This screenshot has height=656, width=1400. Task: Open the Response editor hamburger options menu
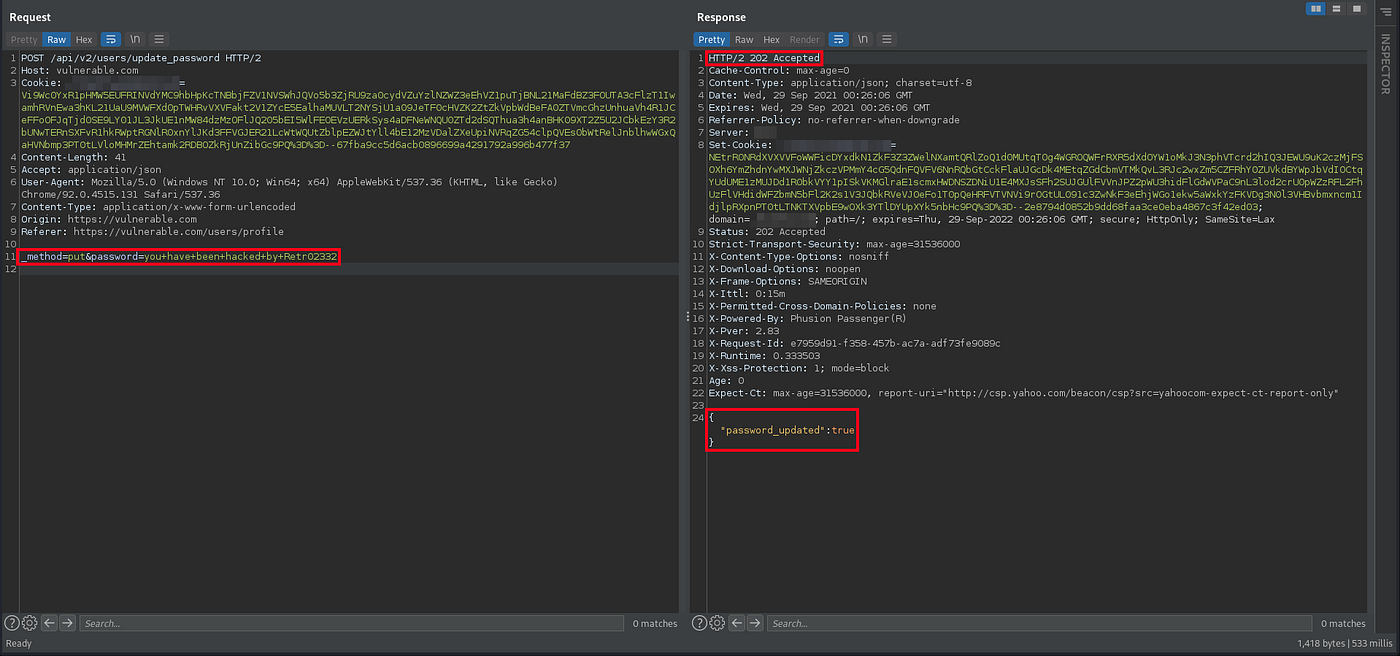pos(887,40)
